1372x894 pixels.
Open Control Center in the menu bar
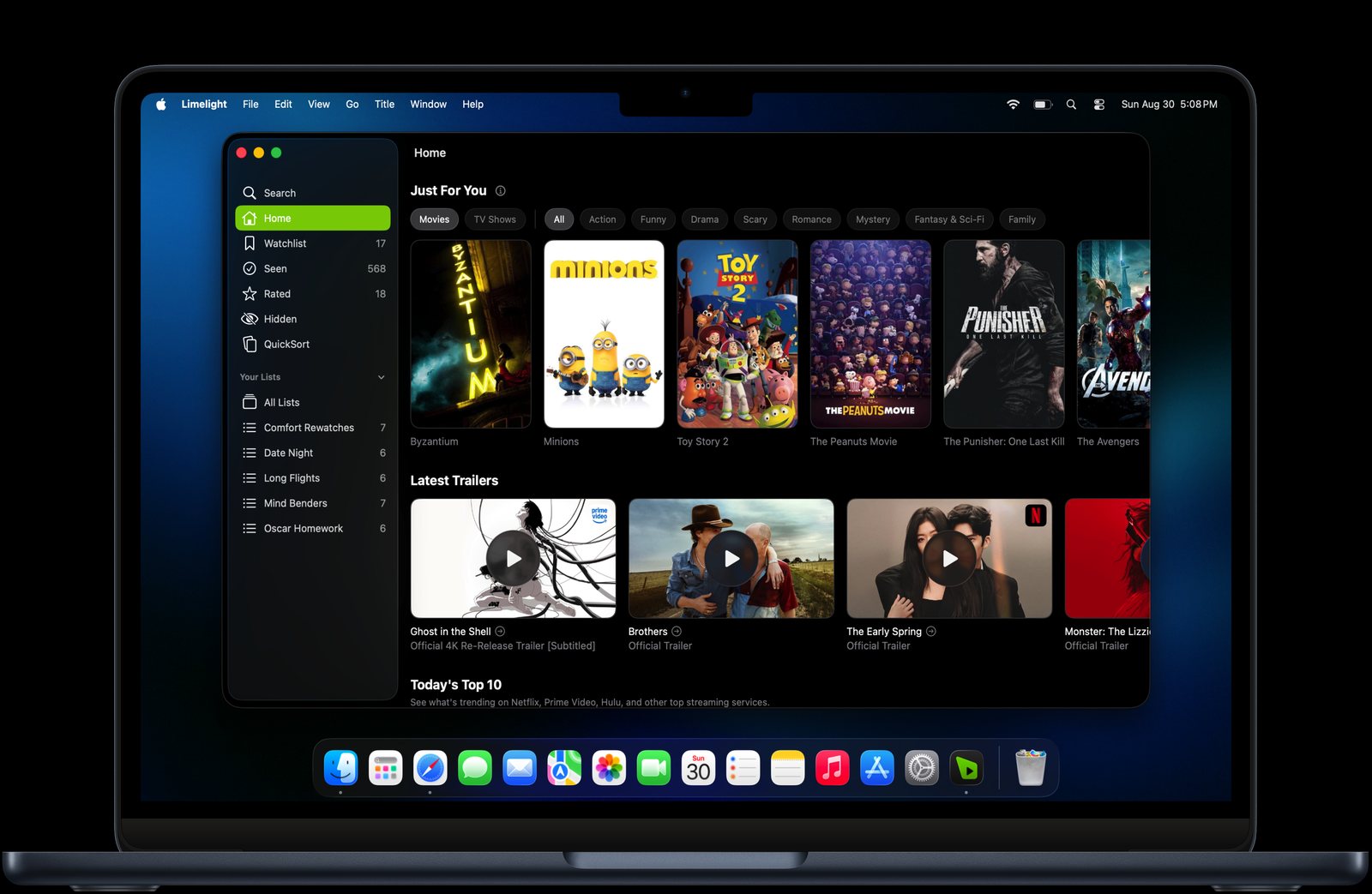tap(1098, 104)
